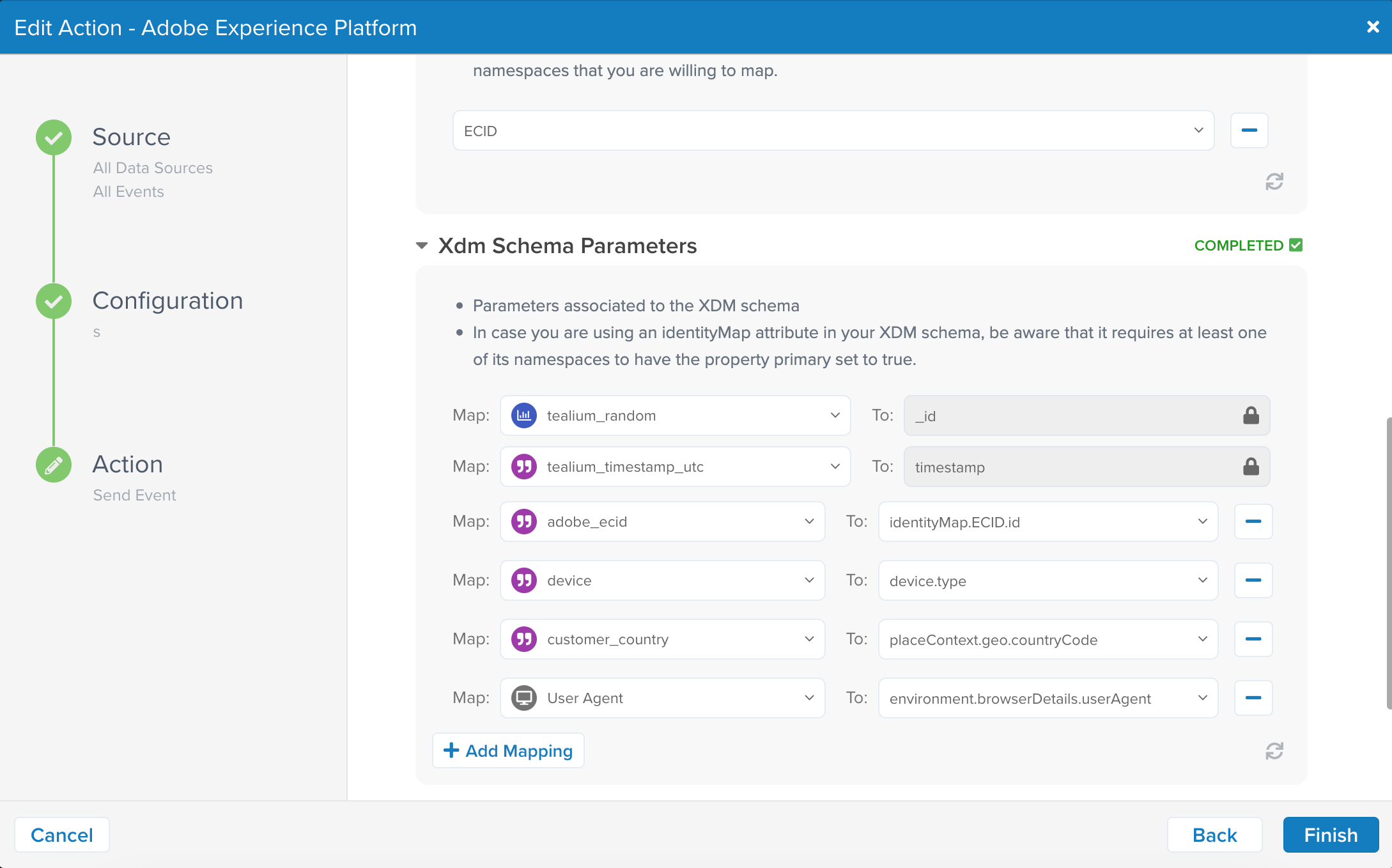Image resolution: width=1392 pixels, height=868 pixels.
Task: Click the Add Mapping button
Action: [x=508, y=750]
